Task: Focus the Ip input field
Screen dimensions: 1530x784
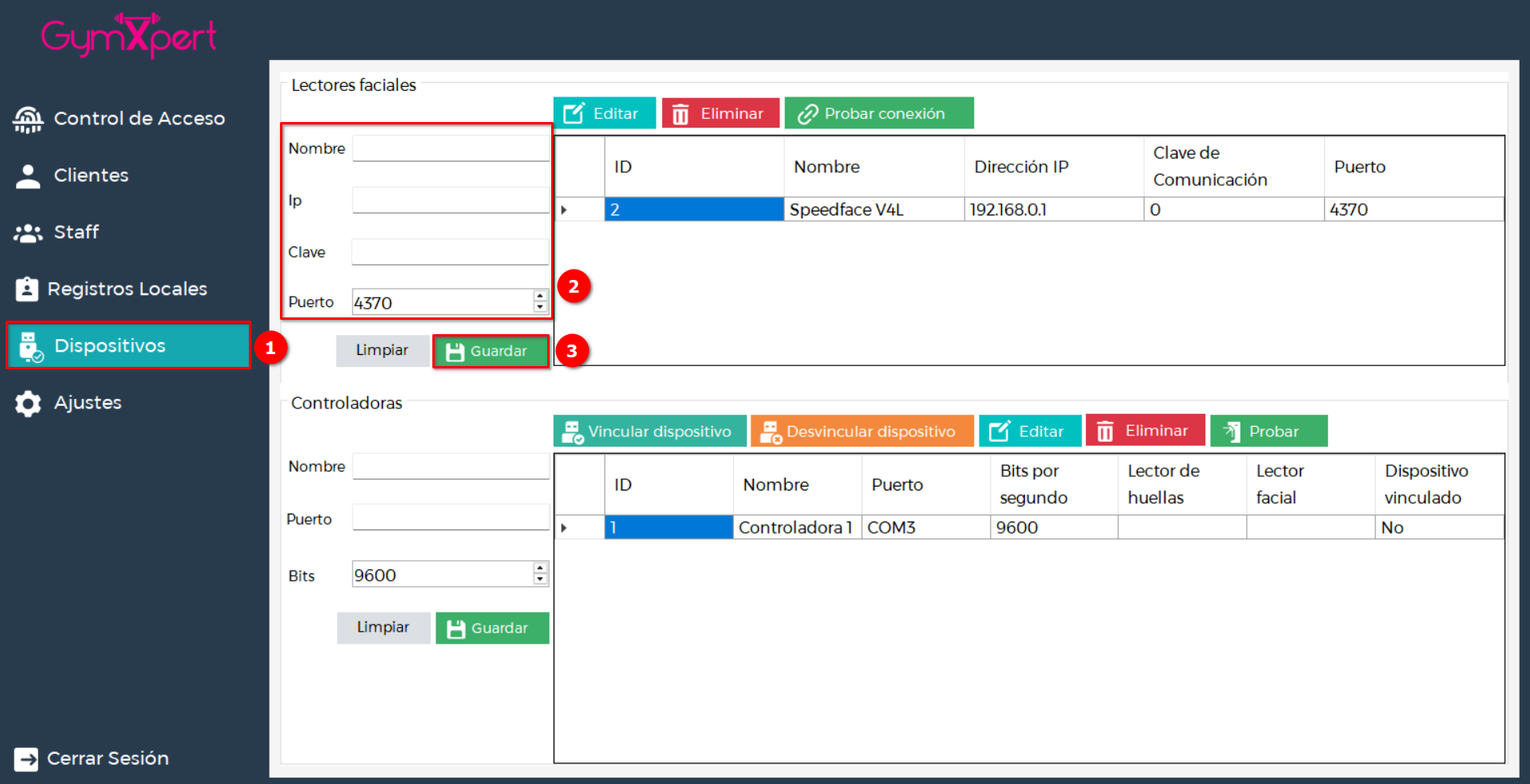Action: [x=450, y=201]
